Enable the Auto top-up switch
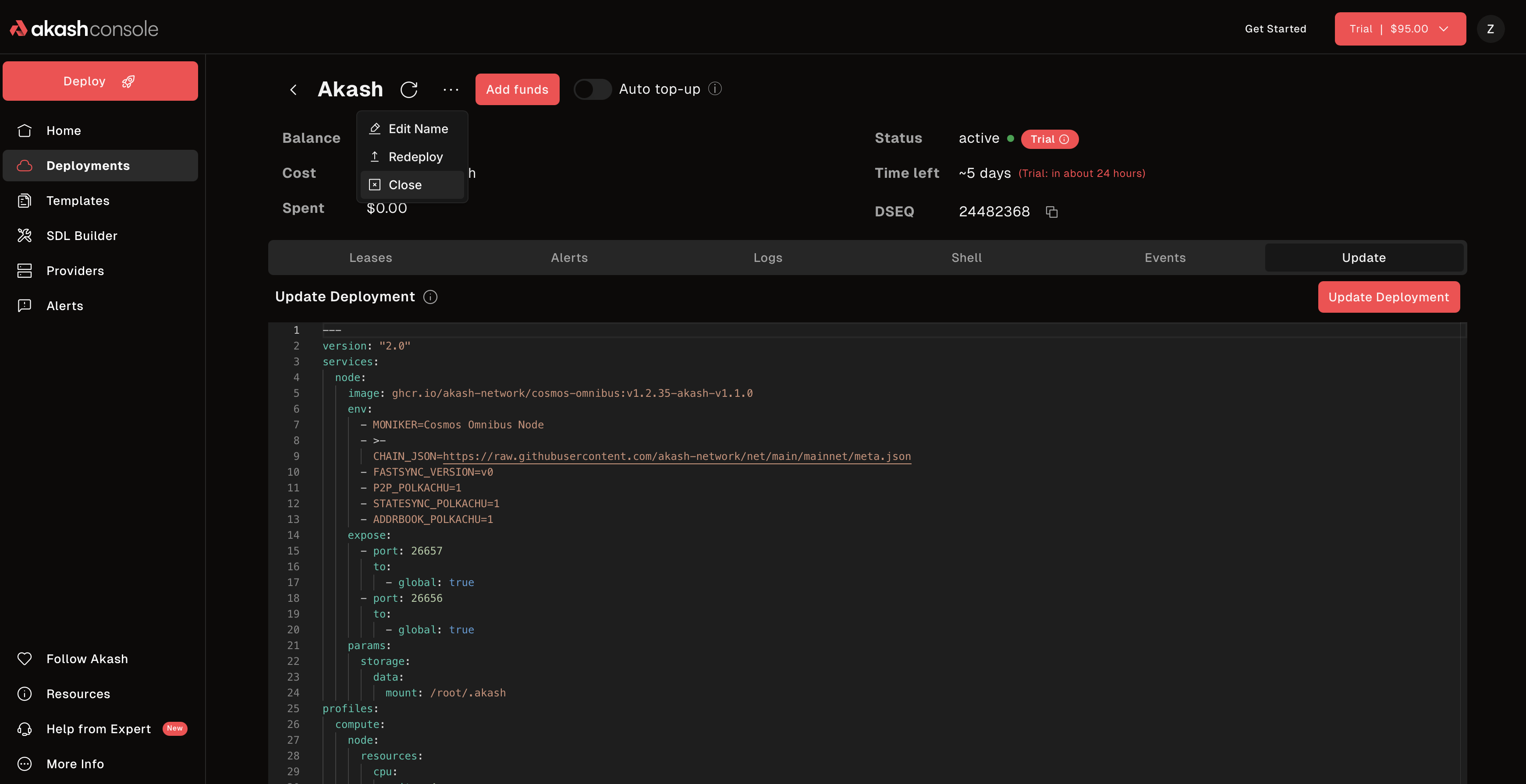The image size is (1526, 784). (593, 89)
